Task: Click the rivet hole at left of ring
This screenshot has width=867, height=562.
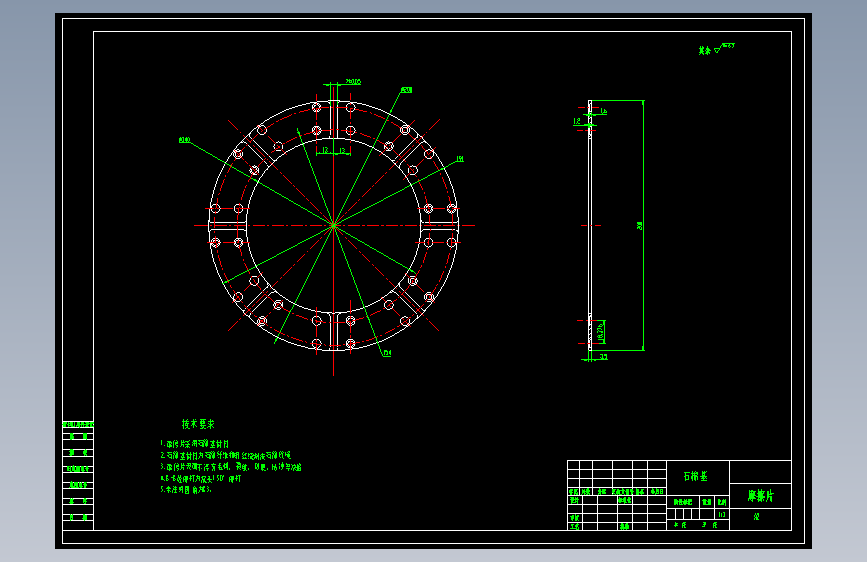Action: click(x=214, y=208)
